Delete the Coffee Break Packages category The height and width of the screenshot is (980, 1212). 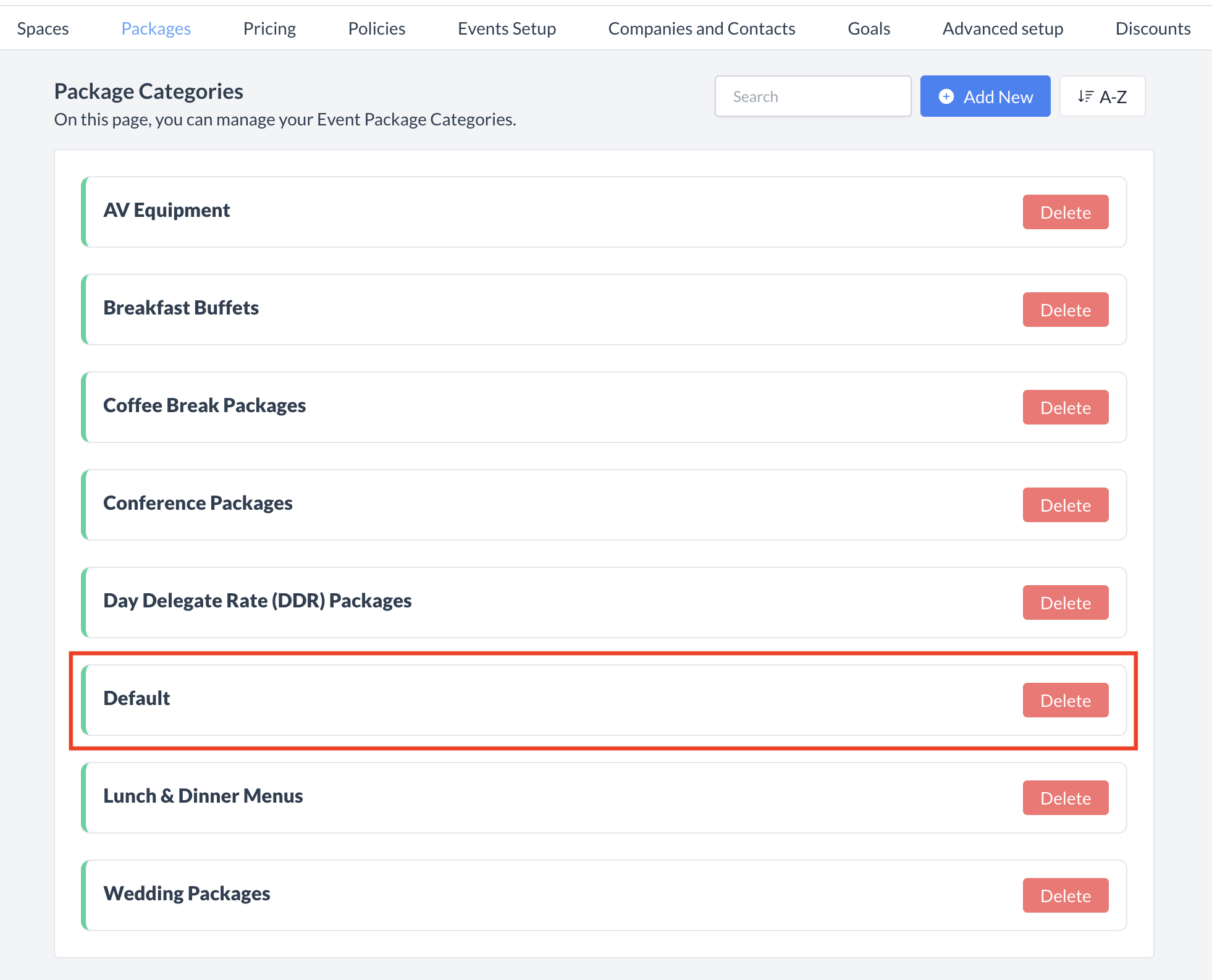[1065, 407]
